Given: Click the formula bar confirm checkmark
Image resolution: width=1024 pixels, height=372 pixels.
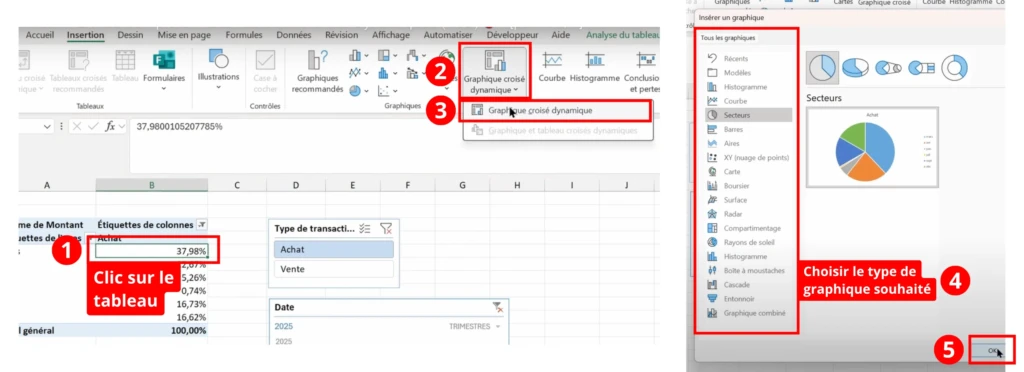Looking at the screenshot, I should [93, 127].
